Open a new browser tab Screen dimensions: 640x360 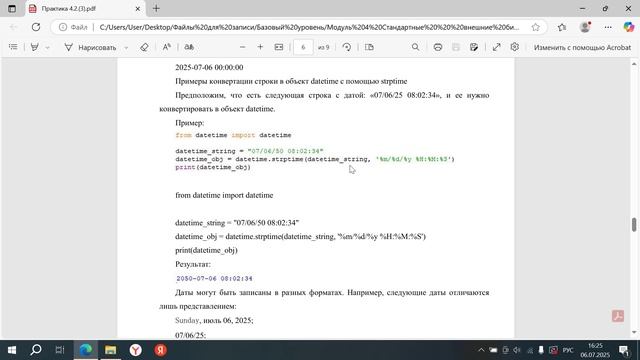(156, 9)
